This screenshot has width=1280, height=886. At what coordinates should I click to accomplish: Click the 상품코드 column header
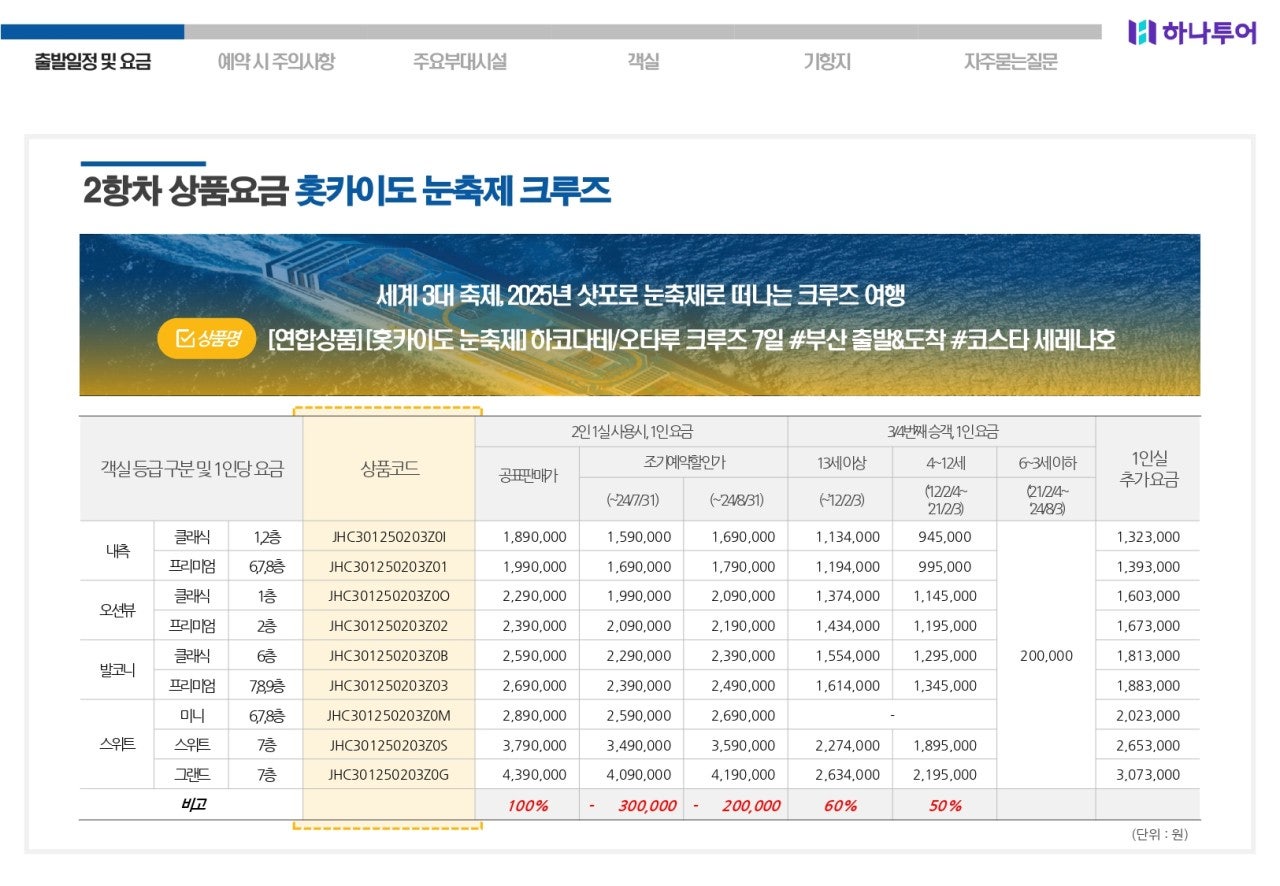click(389, 469)
